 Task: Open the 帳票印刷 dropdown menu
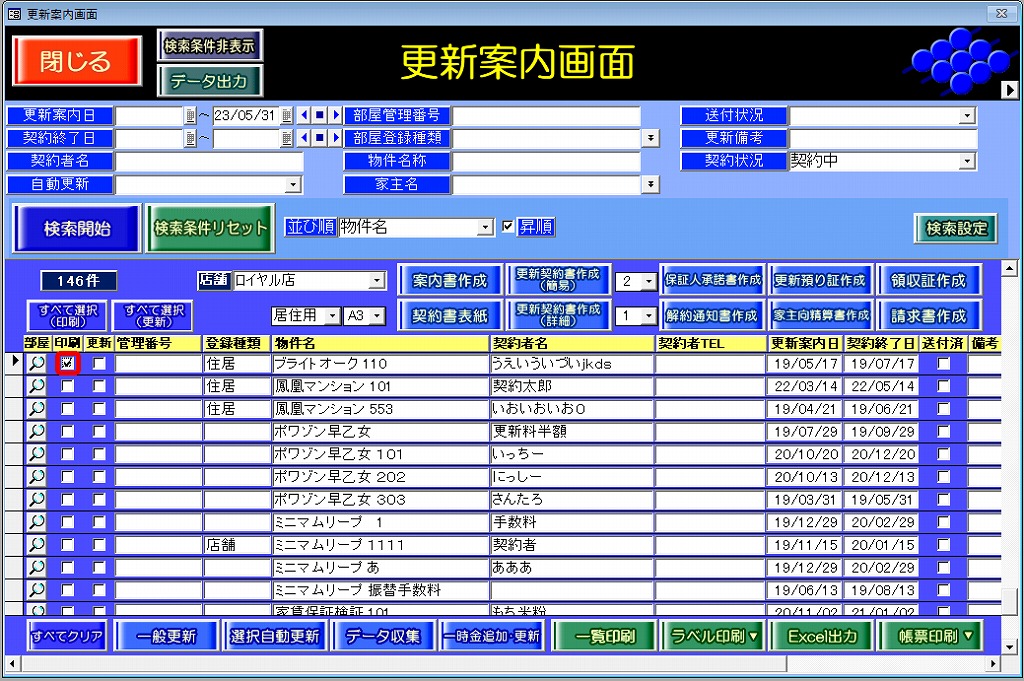(929, 636)
